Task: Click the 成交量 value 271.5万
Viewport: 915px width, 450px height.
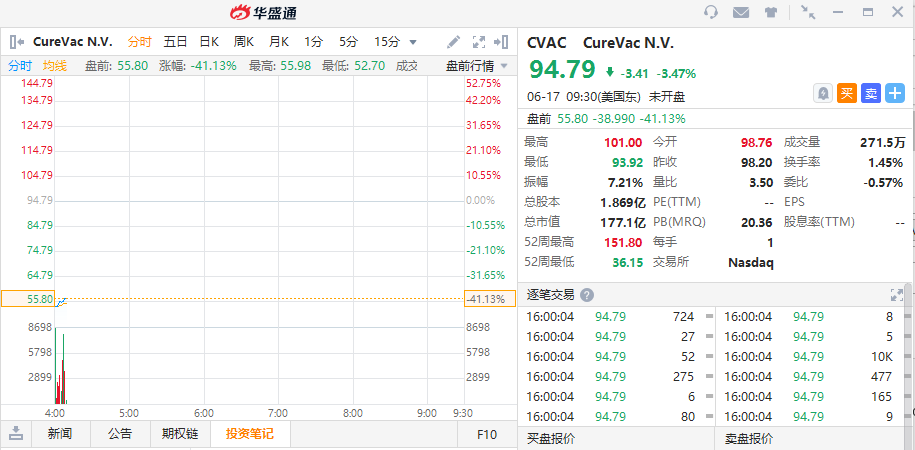Action: point(883,142)
